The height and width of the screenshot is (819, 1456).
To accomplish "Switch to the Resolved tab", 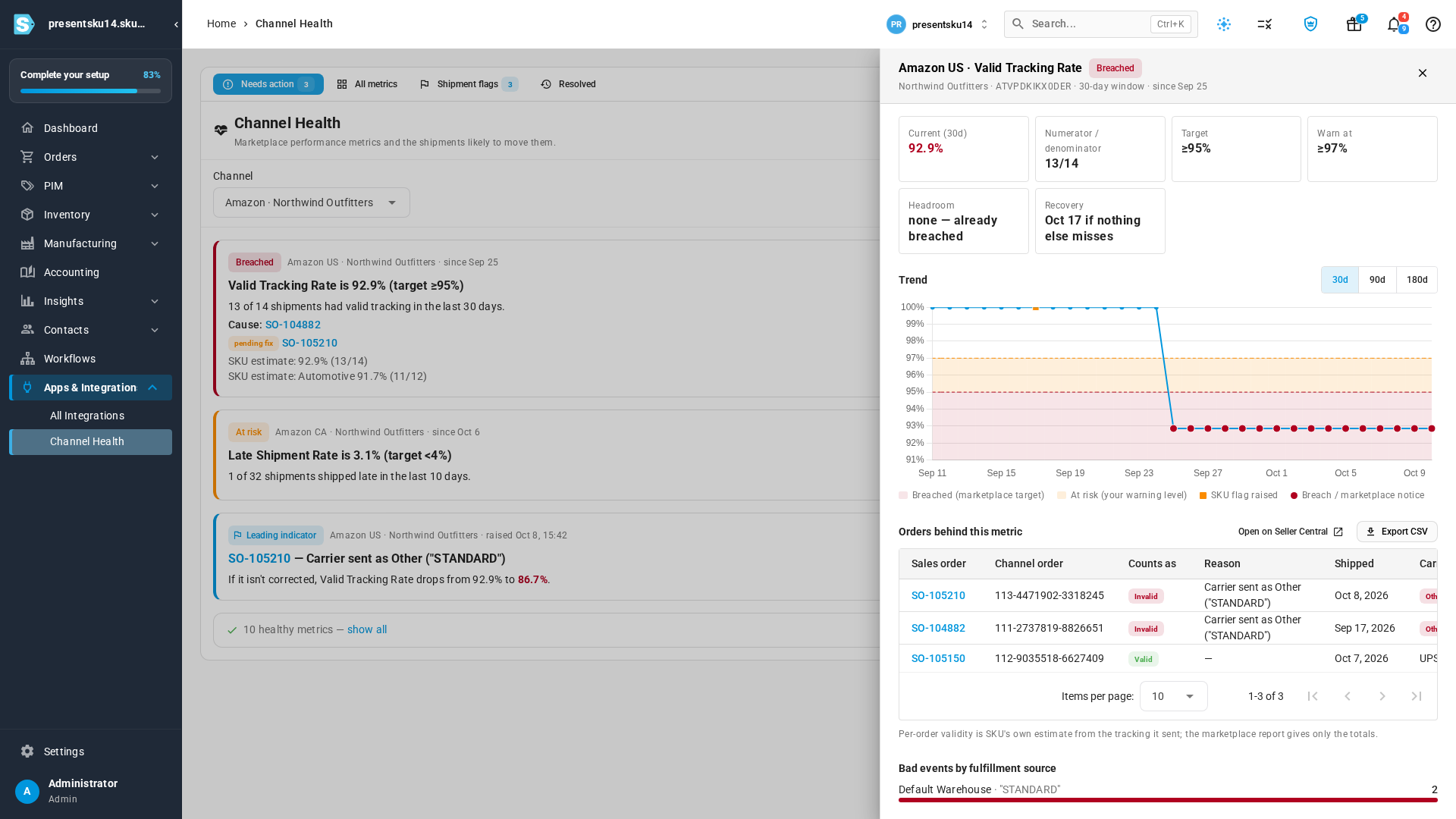I will 568,84.
